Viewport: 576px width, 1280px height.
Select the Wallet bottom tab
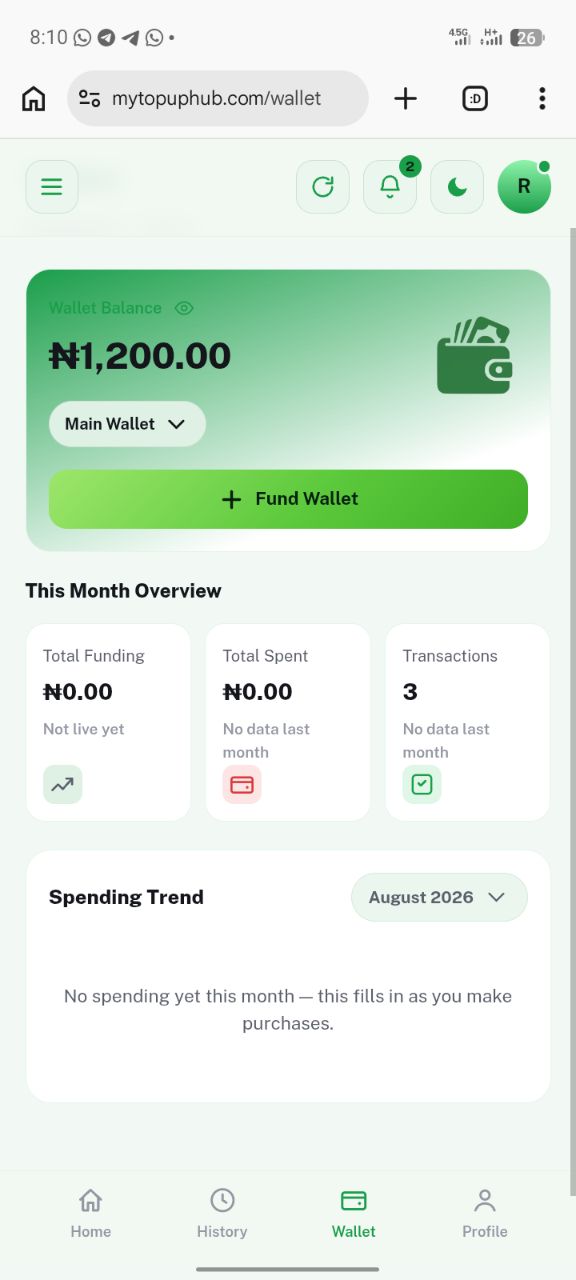point(354,1214)
